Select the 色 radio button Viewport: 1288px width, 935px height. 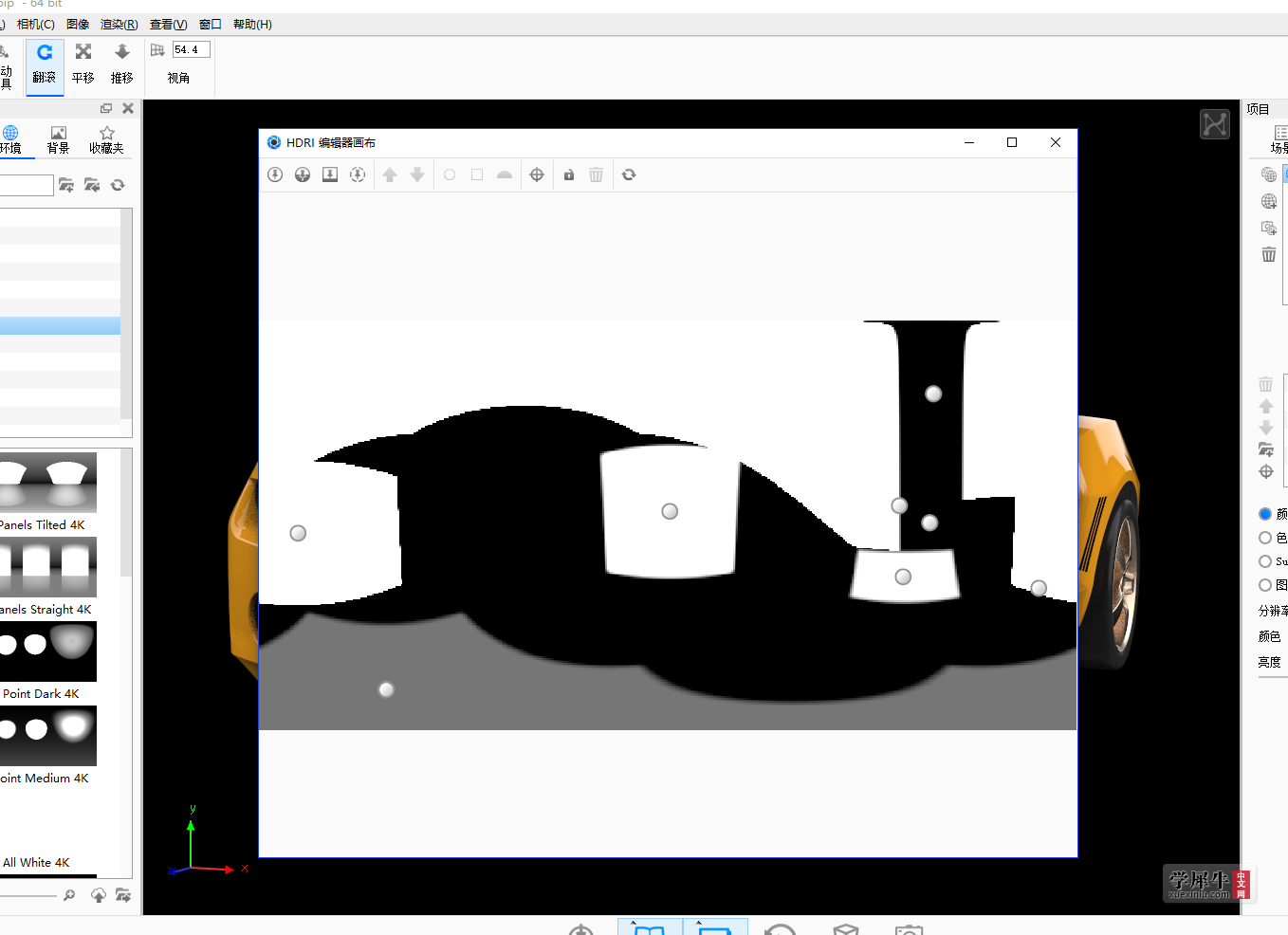pos(1265,538)
